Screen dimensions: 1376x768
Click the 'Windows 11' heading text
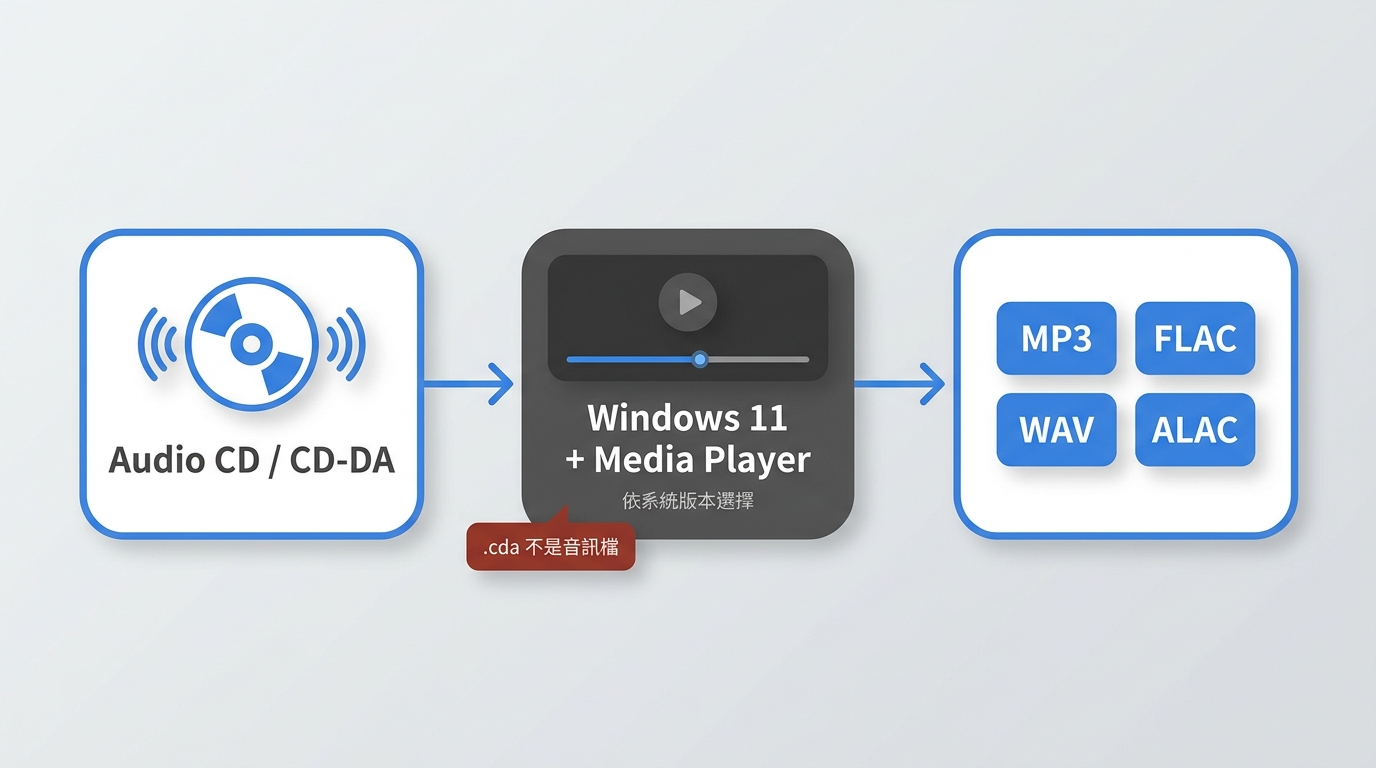point(688,417)
